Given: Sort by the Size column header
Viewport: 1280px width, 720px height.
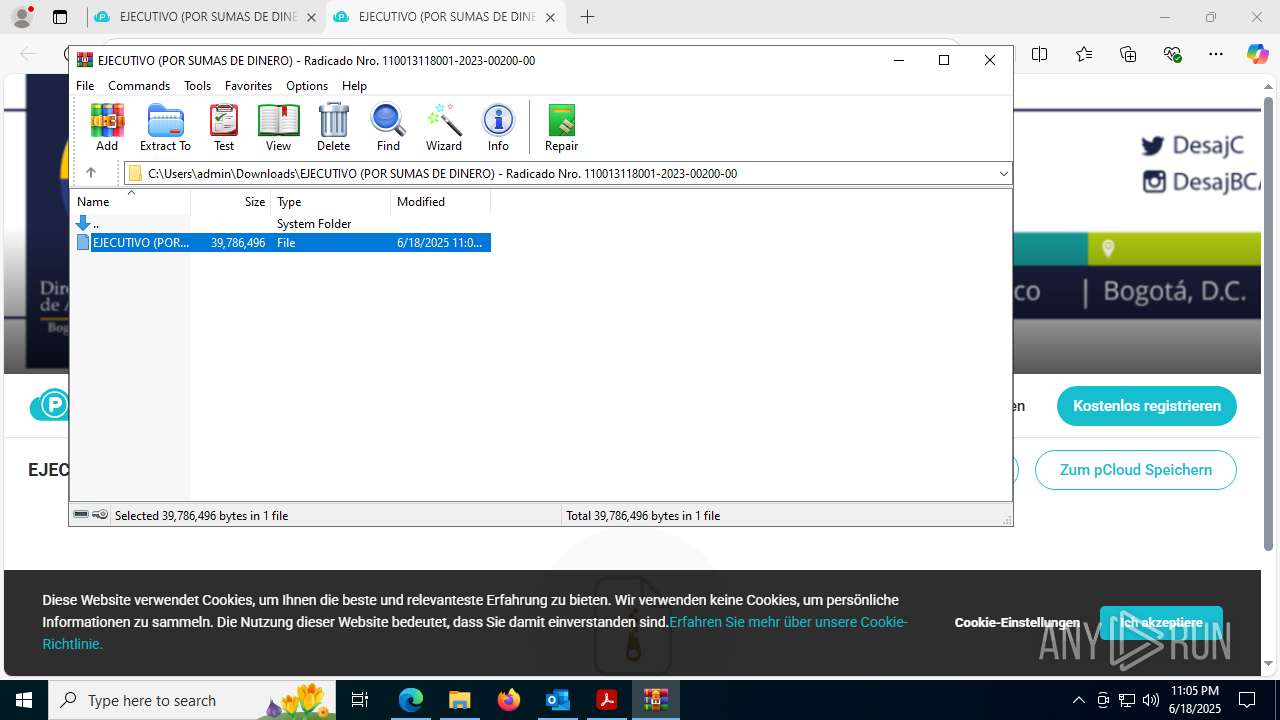Looking at the screenshot, I should coord(231,202).
